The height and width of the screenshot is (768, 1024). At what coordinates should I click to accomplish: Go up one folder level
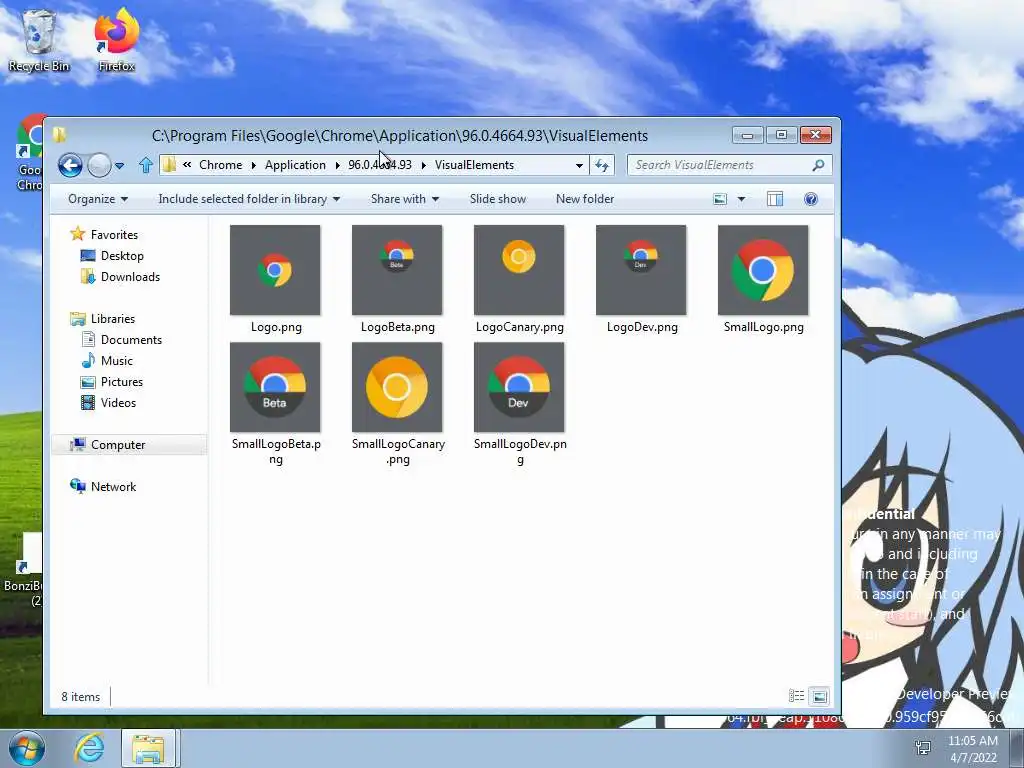tap(146, 165)
